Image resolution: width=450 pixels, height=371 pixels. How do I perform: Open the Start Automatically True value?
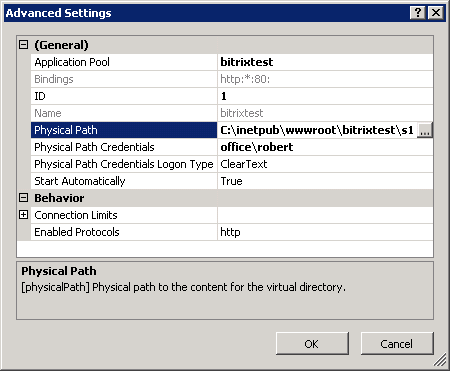point(325,181)
